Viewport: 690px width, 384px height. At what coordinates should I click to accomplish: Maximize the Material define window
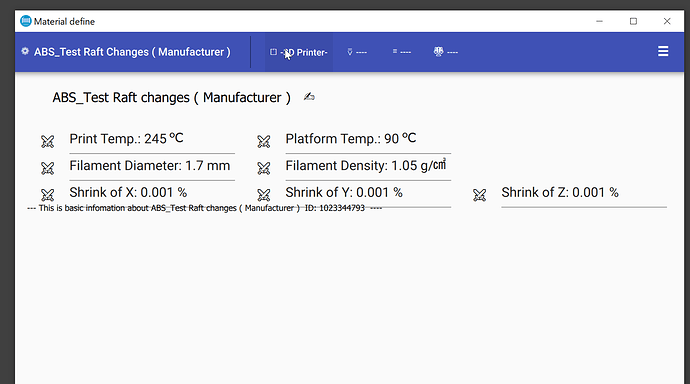(x=633, y=21)
